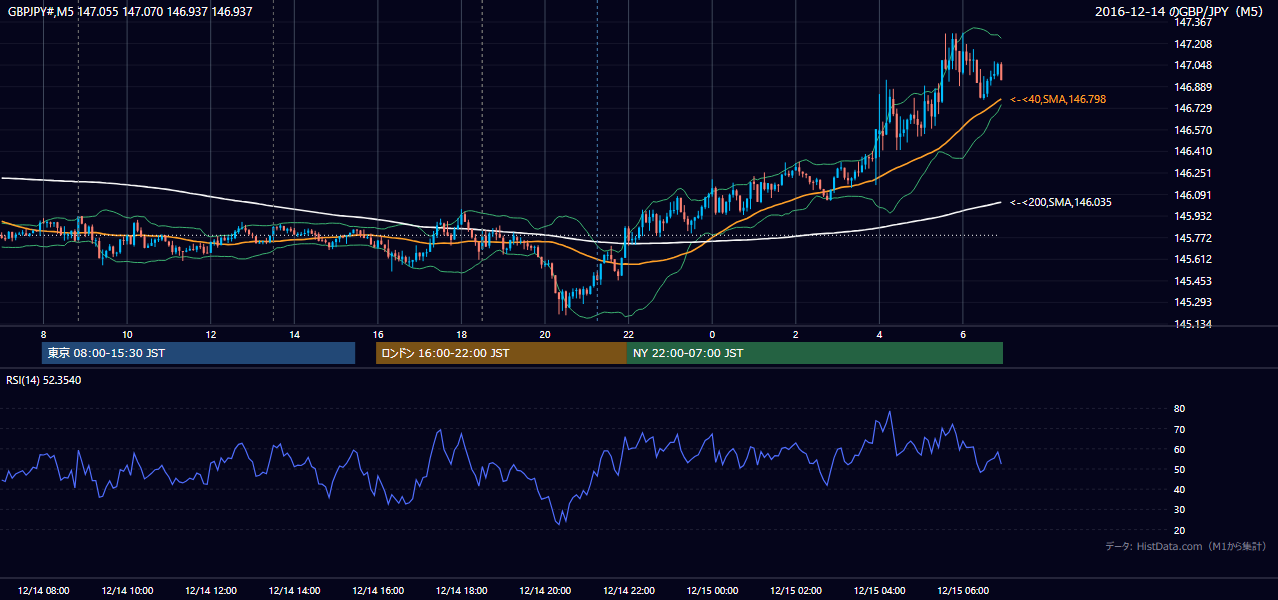The image size is (1278, 600).
Task: Click the 12/15 06:00 time label
Action: pos(963,591)
